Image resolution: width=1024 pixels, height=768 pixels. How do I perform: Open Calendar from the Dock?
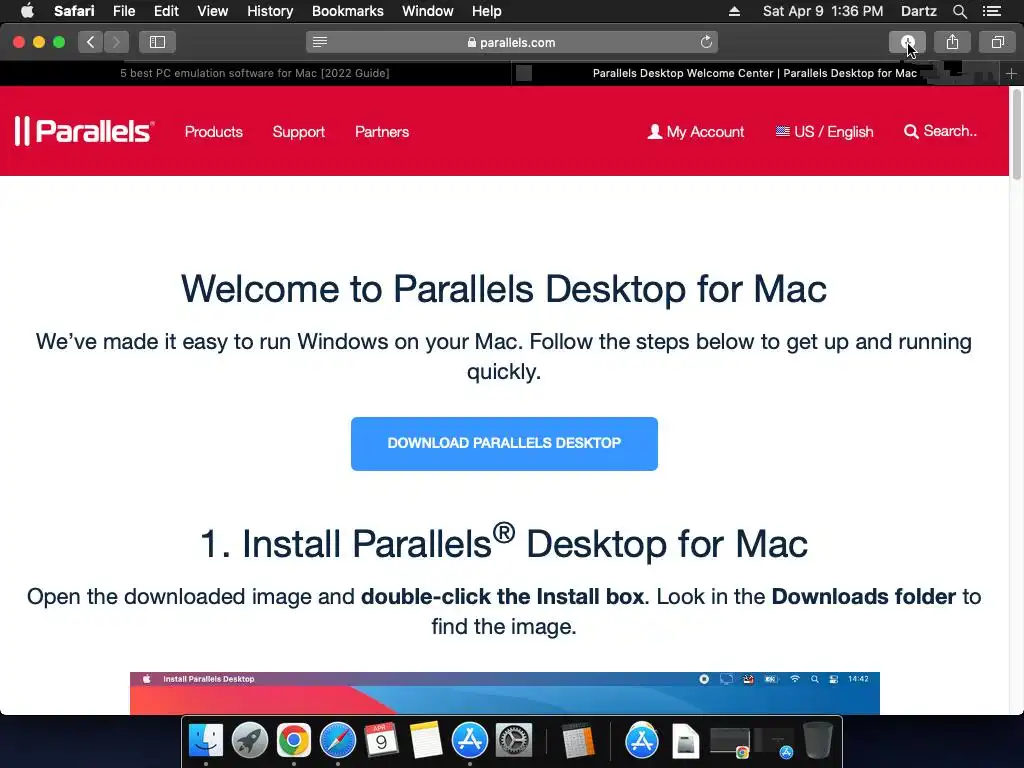click(381, 741)
